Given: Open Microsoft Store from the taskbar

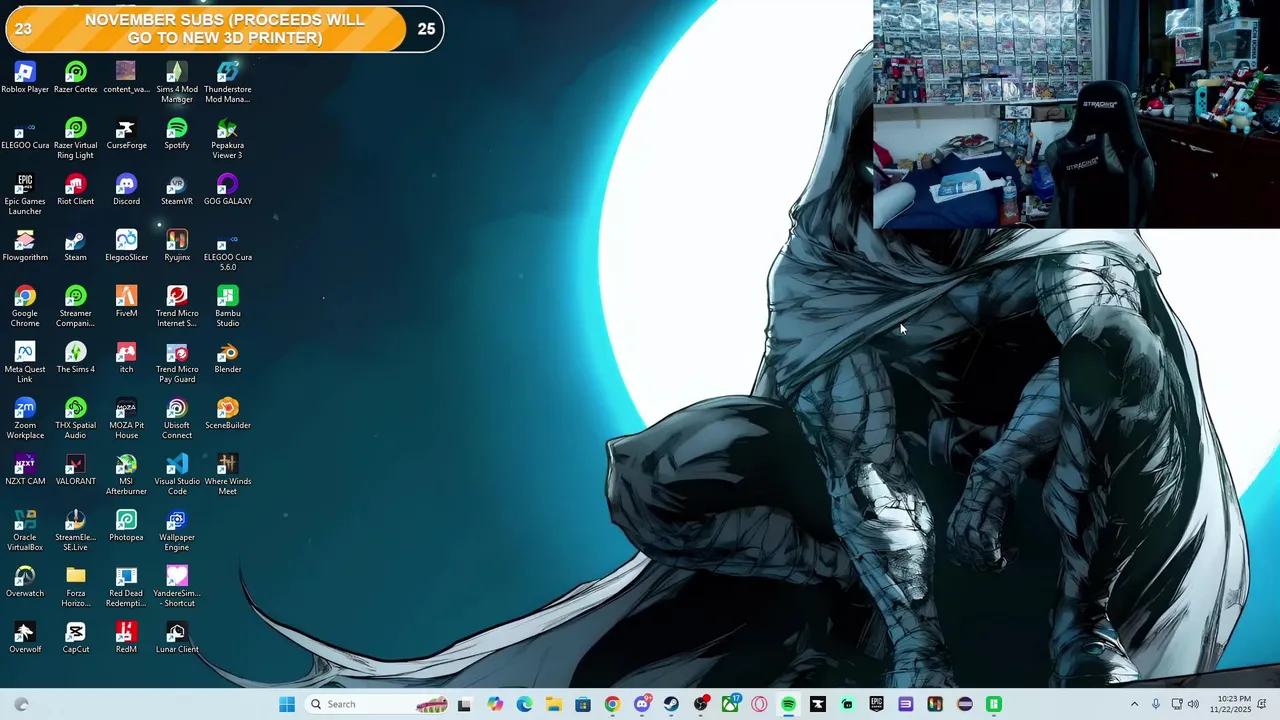Looking at the screenshot, I should [x=583, y=704].
